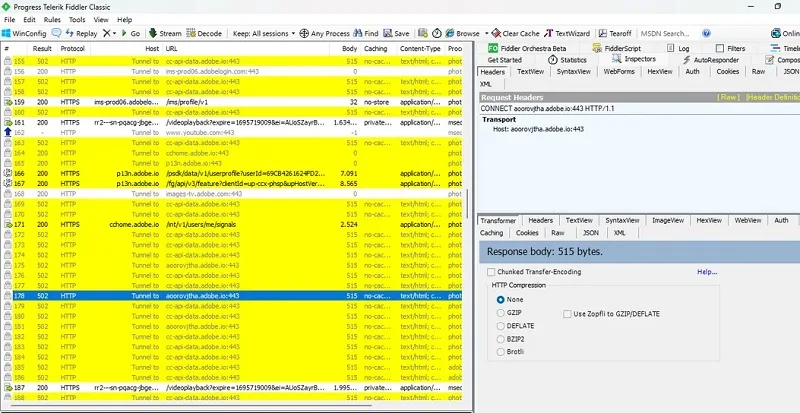Open the comment balloon icon

(x=57, y=33)
